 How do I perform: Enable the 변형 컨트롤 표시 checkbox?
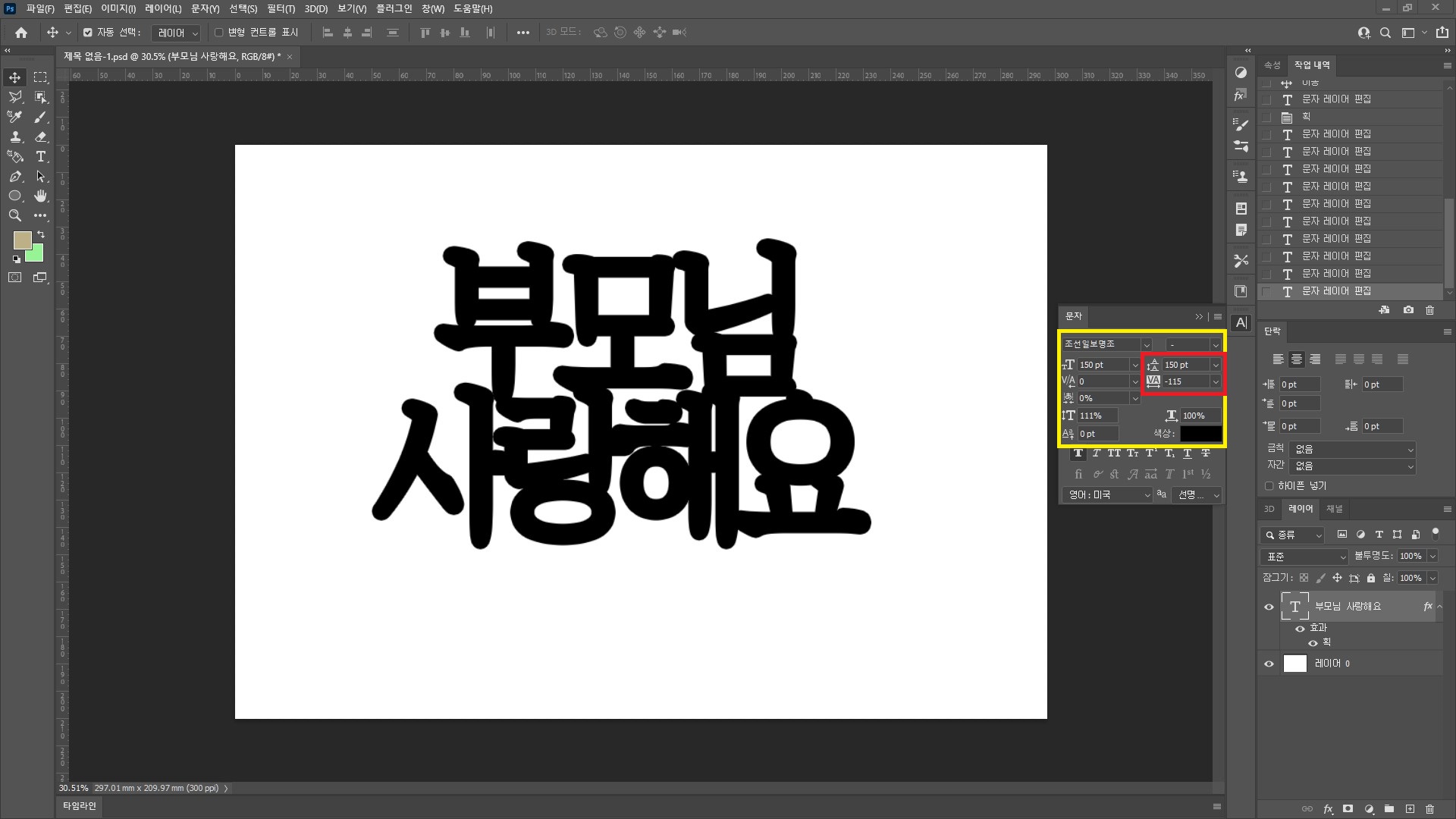coord(219,33)
